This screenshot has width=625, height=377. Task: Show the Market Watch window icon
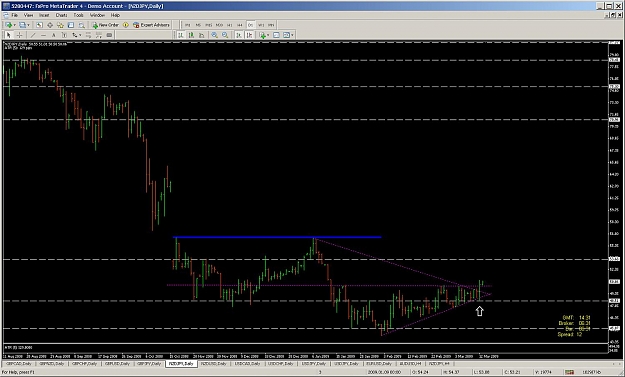click(x=39, y=25)
